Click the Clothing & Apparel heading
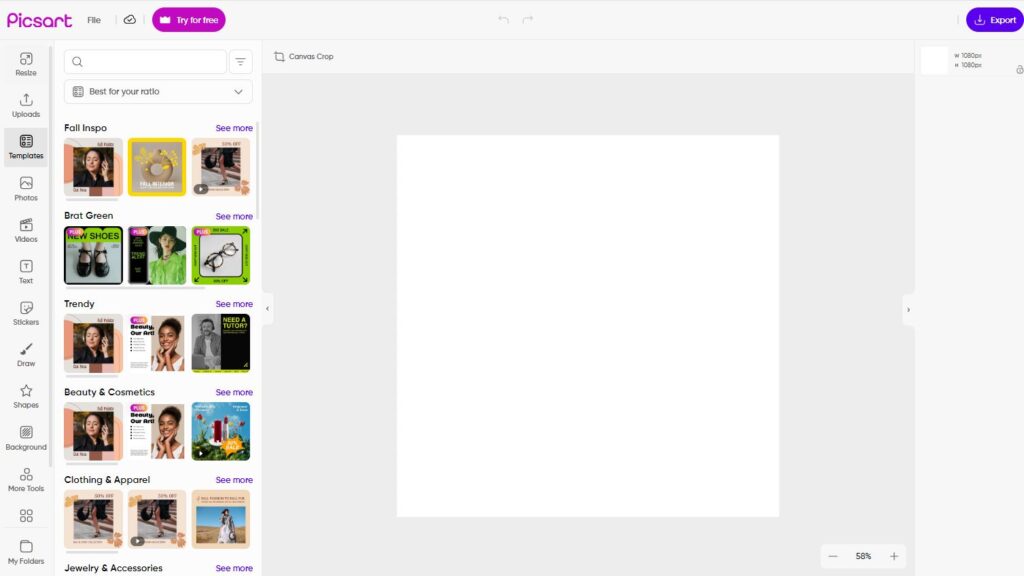The image size is (1024, 576). 106,479
